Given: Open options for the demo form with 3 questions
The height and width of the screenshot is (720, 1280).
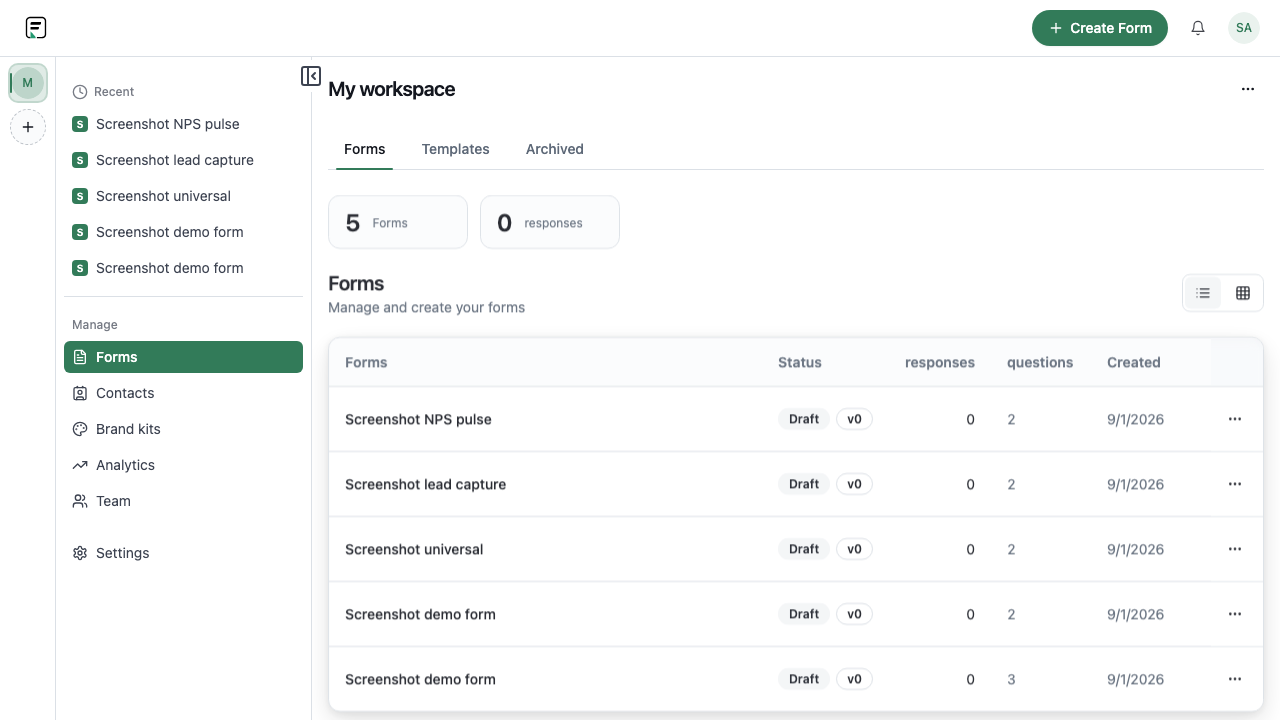Looking at the screenshot, I should [1235, 679].
